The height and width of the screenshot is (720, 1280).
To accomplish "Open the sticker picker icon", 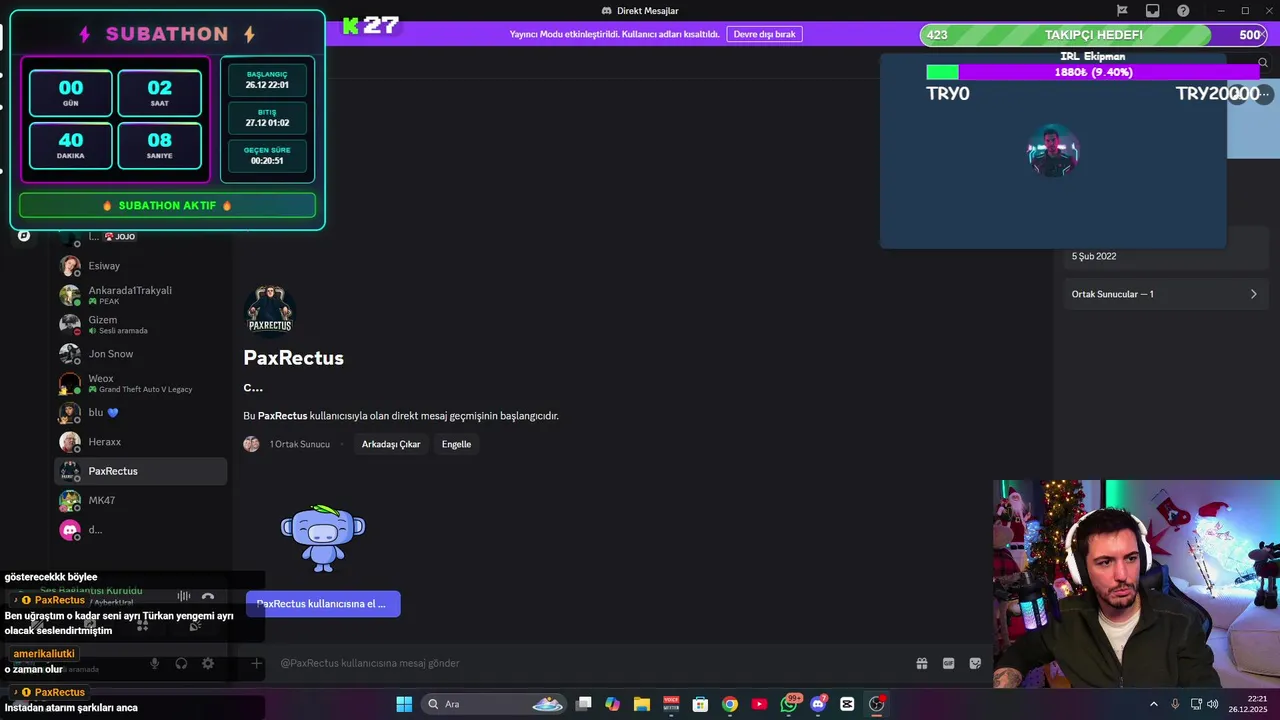I will coord(975,663).
